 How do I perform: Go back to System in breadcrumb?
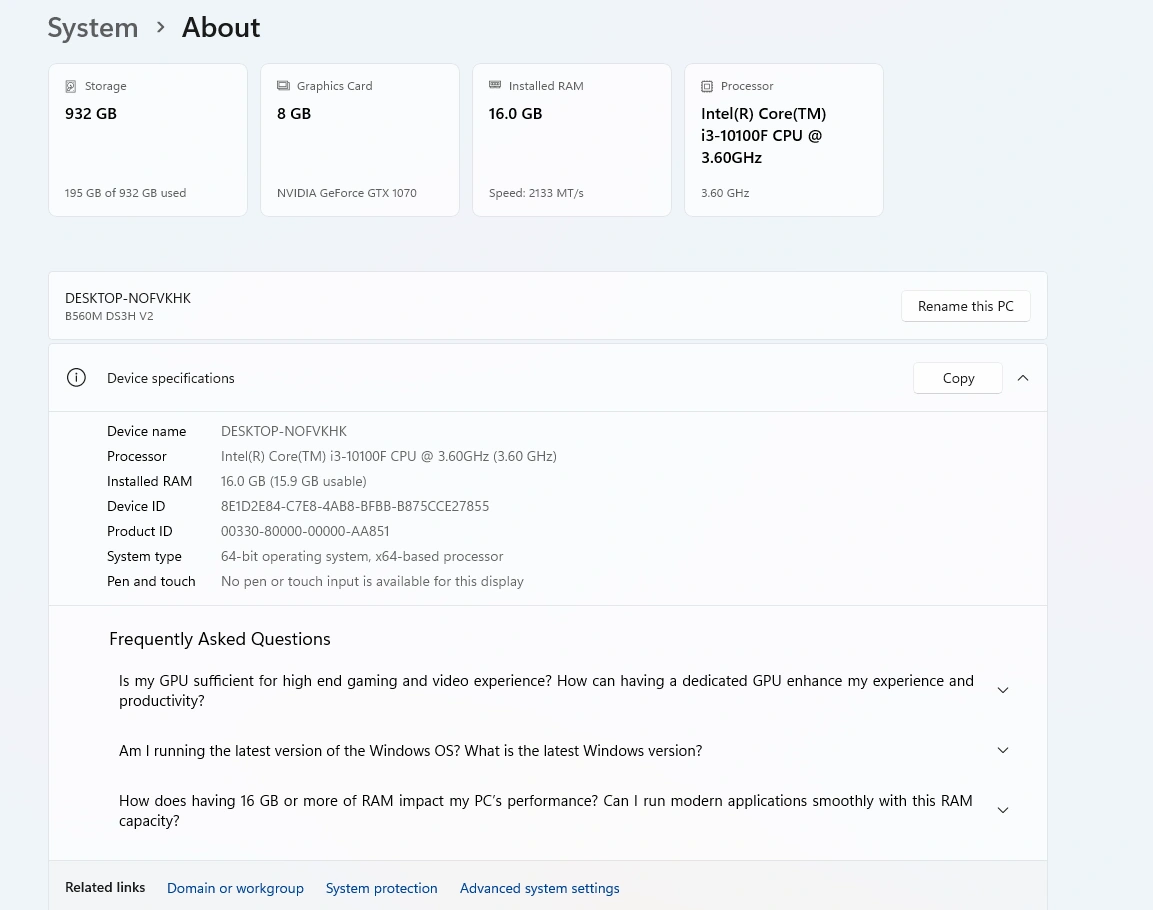tap(93, 28)
